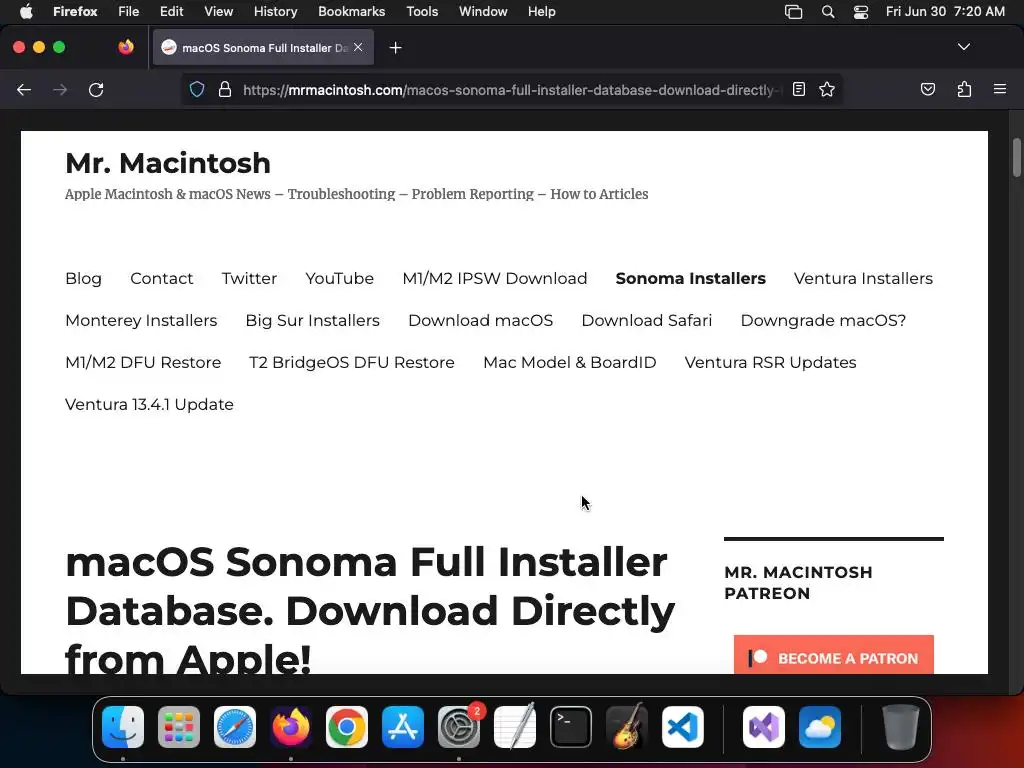Click the address bar URL field
Image resolution: width=1024 pixels, height=768 pixels.
(x=511, y=89)
